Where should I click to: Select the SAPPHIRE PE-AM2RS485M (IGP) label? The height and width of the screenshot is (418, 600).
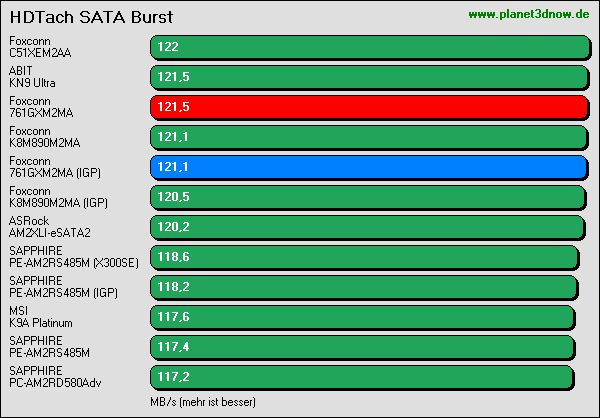pyautogui.click(x=64, y=287)
